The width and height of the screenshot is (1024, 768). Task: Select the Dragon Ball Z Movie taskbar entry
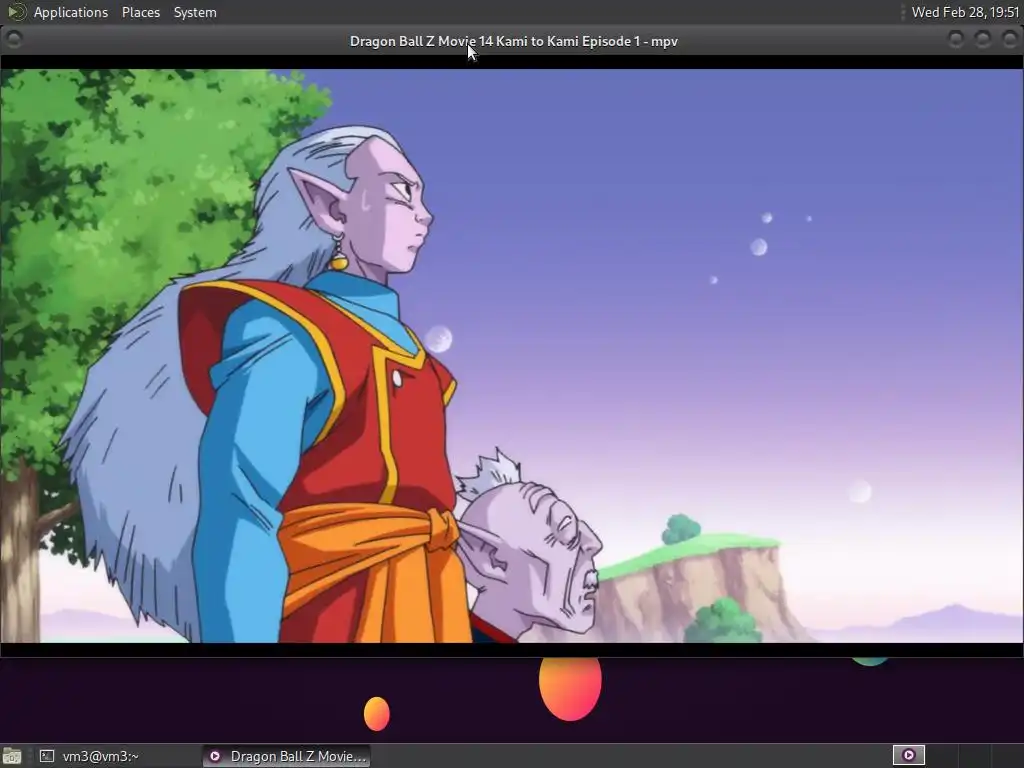coord(286,756)
